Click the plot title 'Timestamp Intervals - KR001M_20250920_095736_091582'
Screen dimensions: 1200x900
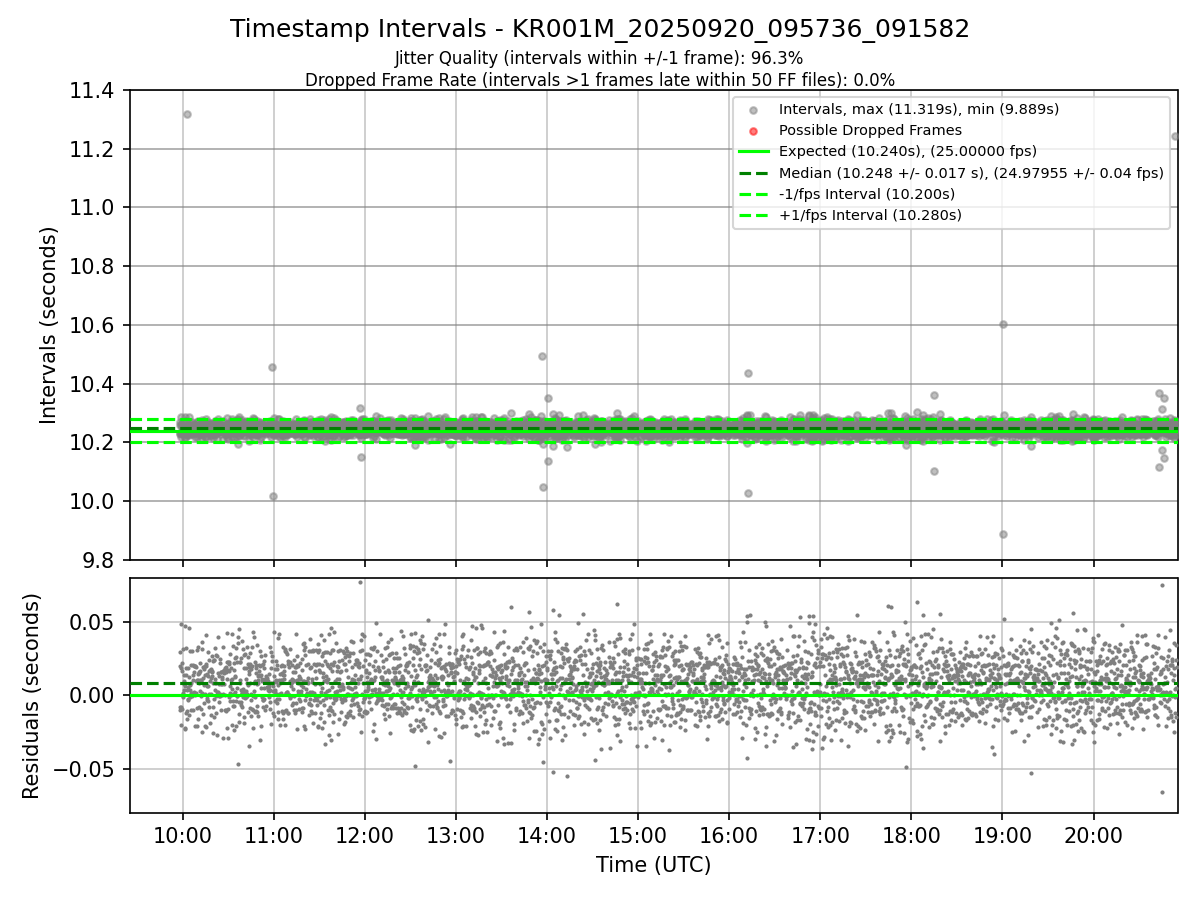pyautogui.click(x=600, y=29)
